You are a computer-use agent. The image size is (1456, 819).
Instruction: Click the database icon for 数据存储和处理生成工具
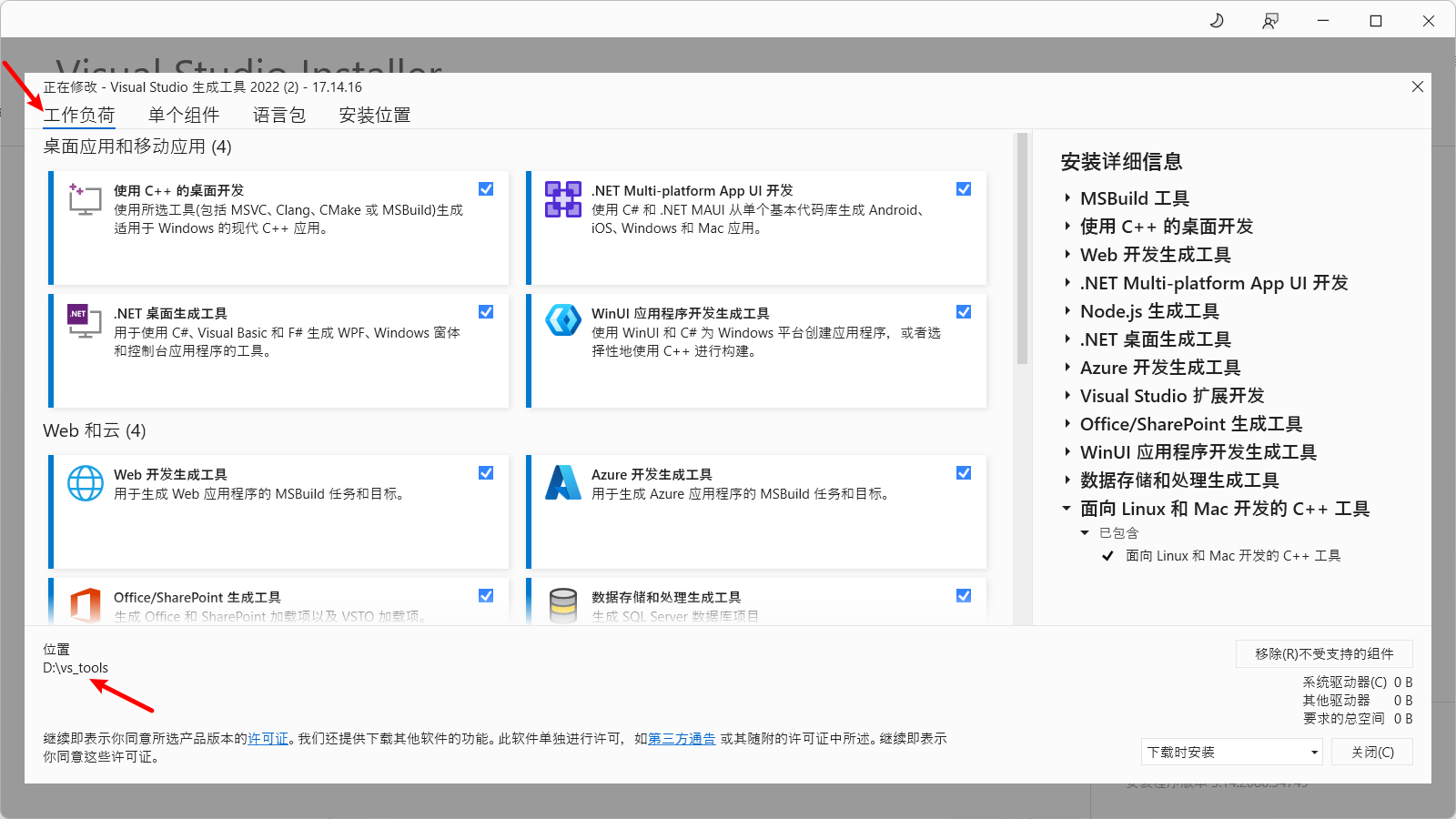[562, 605]
